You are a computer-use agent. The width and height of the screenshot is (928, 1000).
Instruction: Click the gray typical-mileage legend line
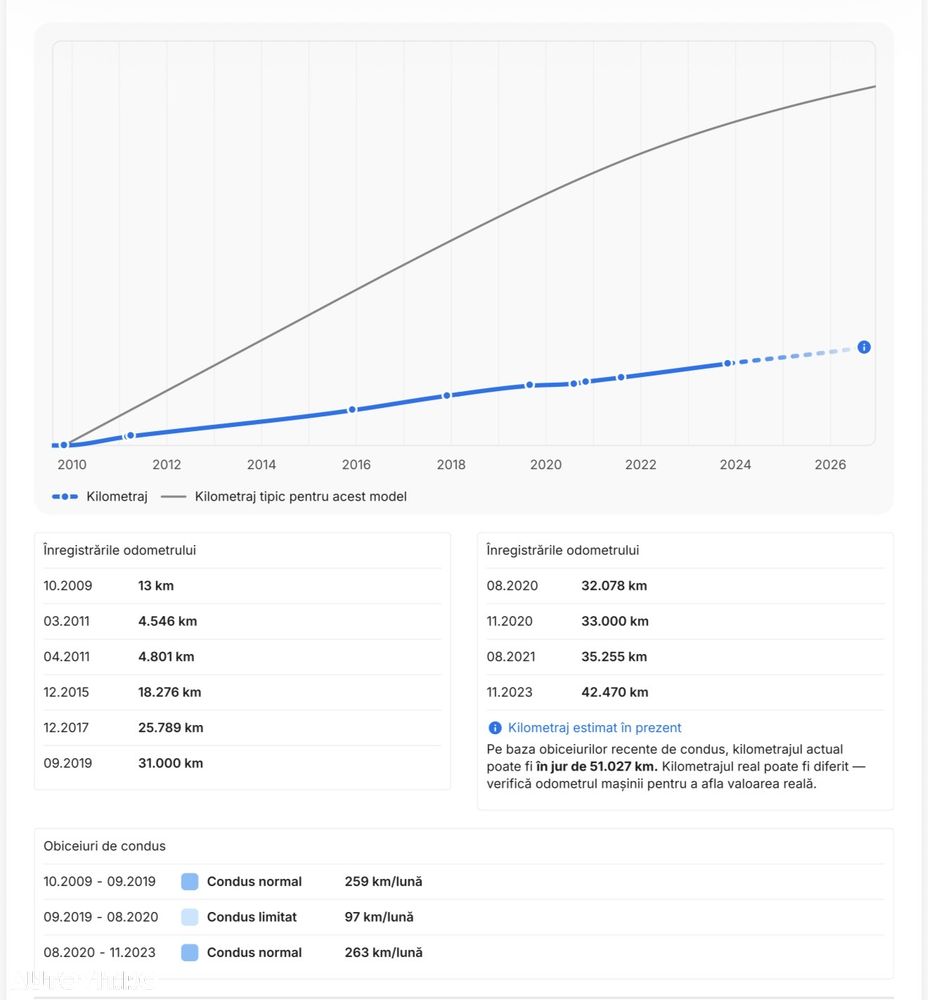pos(173,496)
